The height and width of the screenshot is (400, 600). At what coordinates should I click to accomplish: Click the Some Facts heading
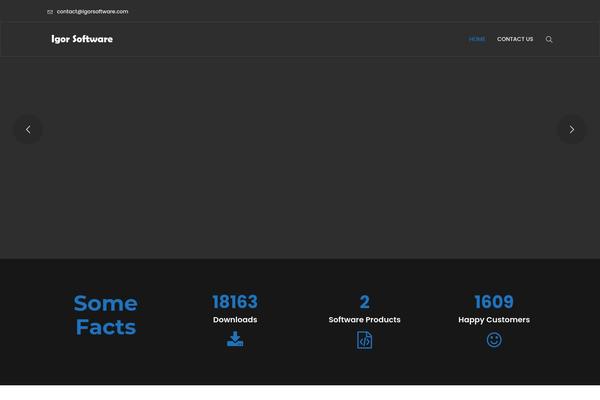(x=106, y=315)
